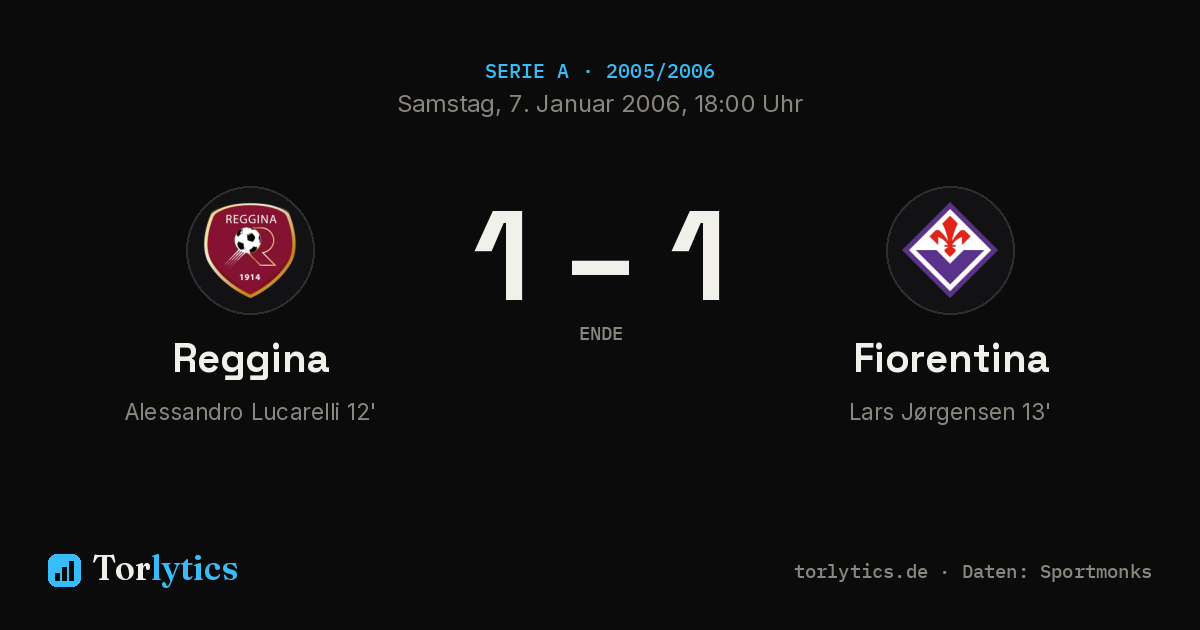Click the red fleur-de-lis on Fiorentina's crest
Image resolution: width=1200 pixels, height=630 pixels.
click(949, 236)
